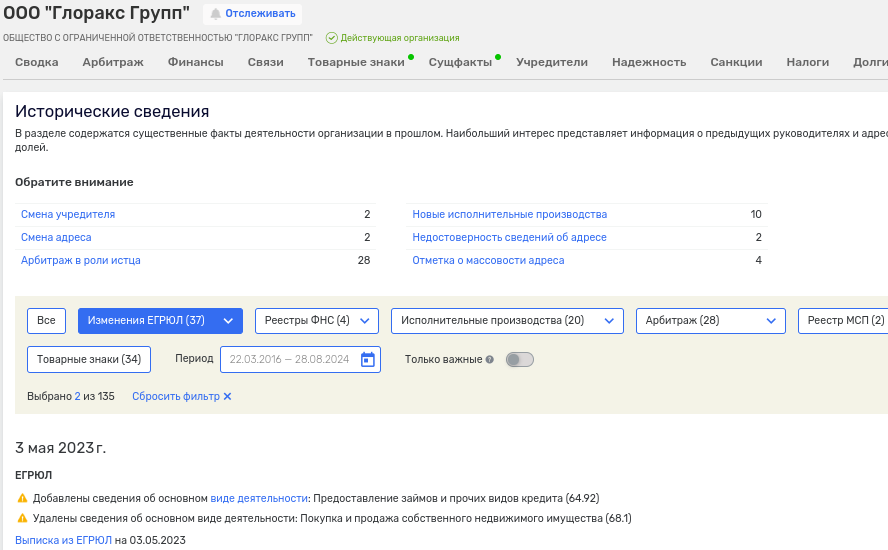Toggle the Только важные switch
888x550 pixels.
519,360
